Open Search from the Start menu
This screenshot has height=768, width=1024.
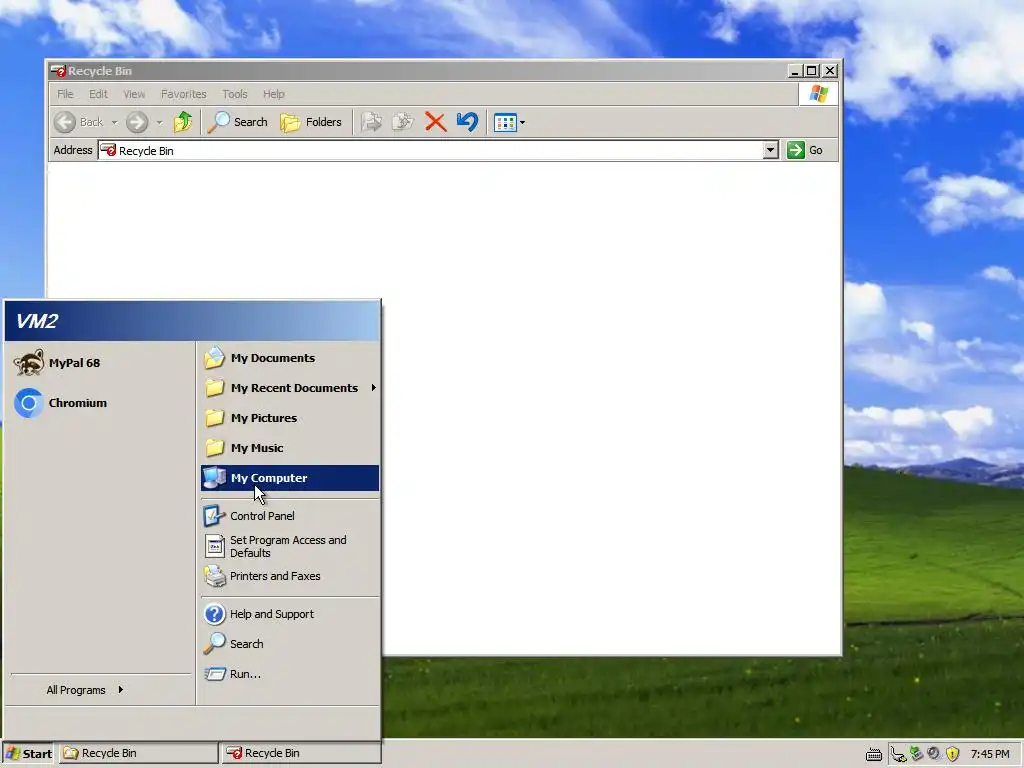290,644
